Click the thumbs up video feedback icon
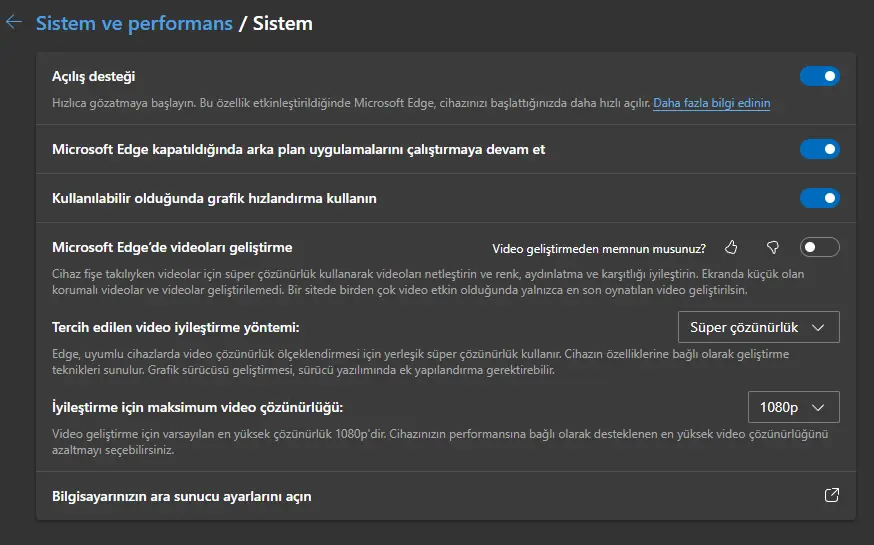This screenshot has height=545, width=874. tap(731, 247)
